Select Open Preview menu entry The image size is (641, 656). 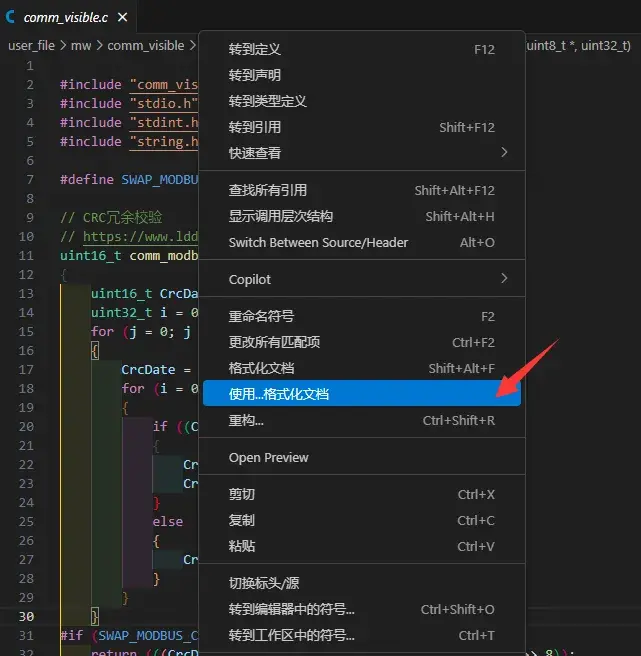(362, 457)
